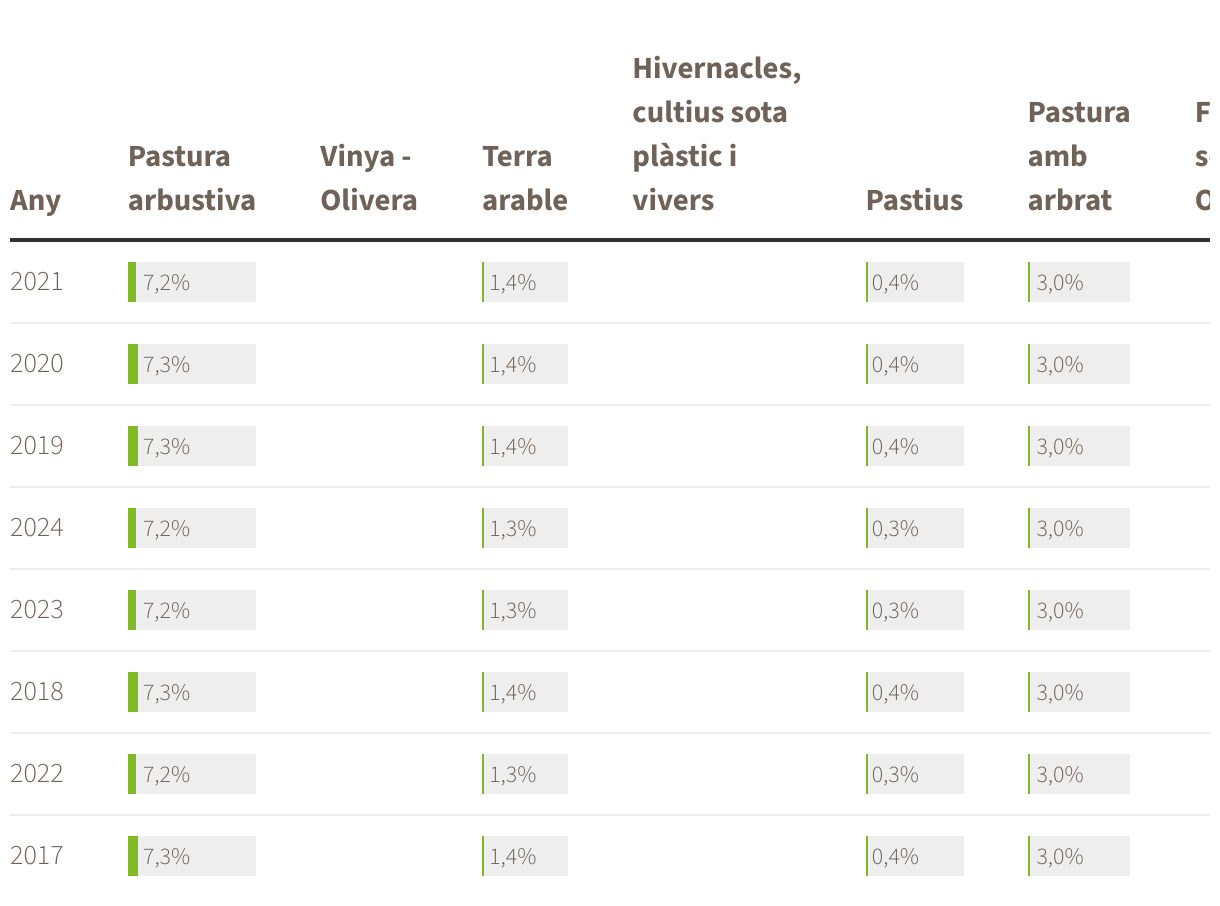Click the Vinya - Olivera column header
Viewport: 1220px width, 906px height.
[369, 178]
